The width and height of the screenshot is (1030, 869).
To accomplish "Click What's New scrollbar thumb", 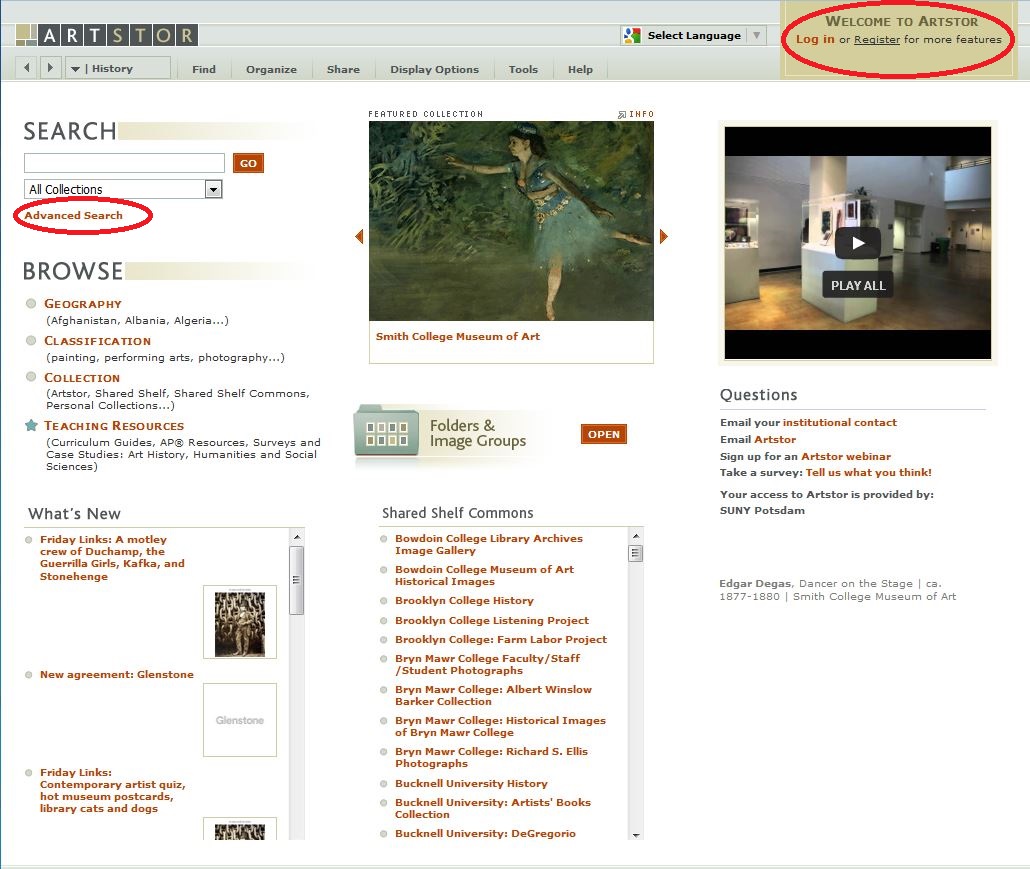I will tap(297, 580).
